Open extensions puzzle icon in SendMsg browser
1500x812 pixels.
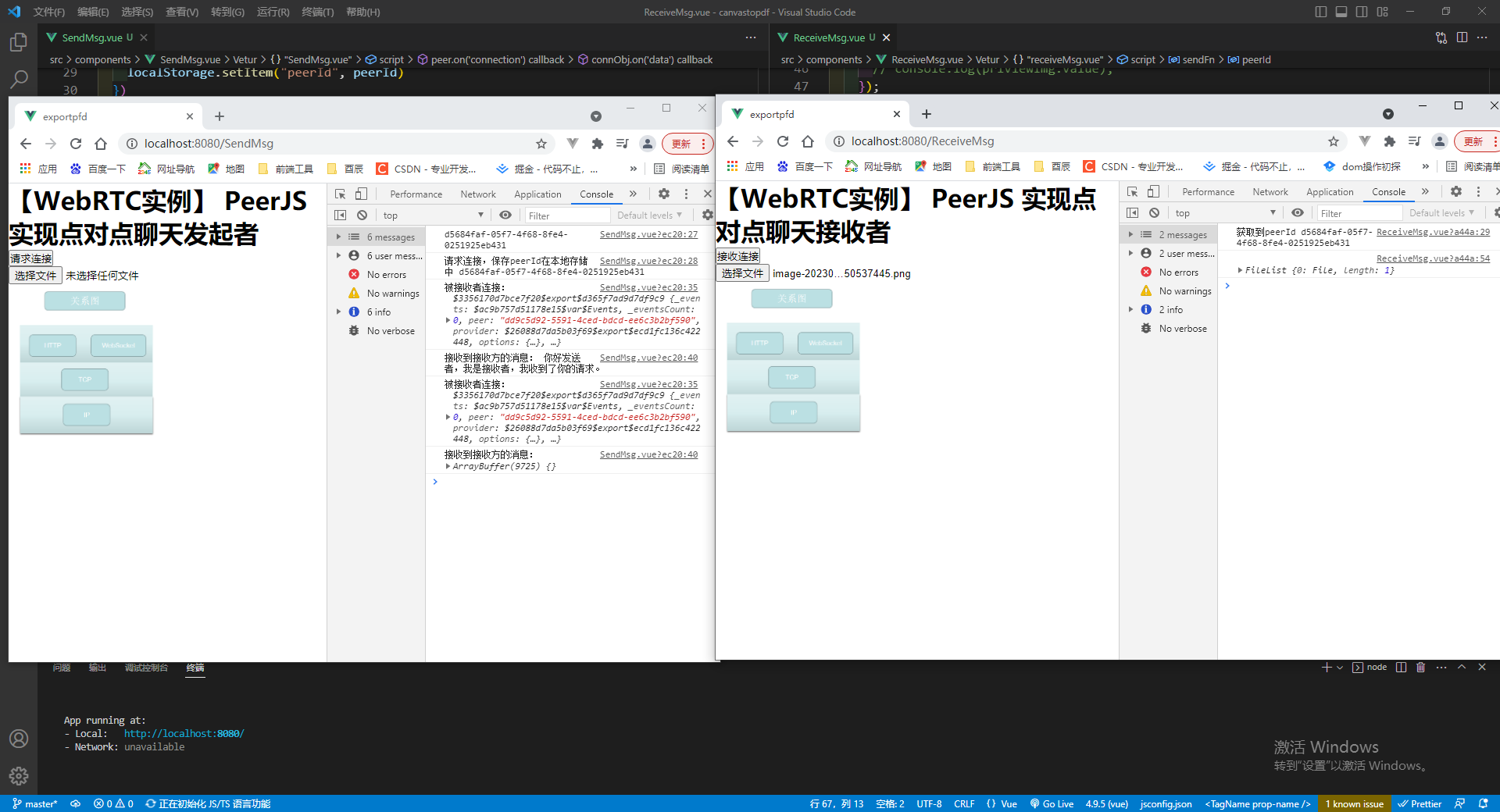598,144
